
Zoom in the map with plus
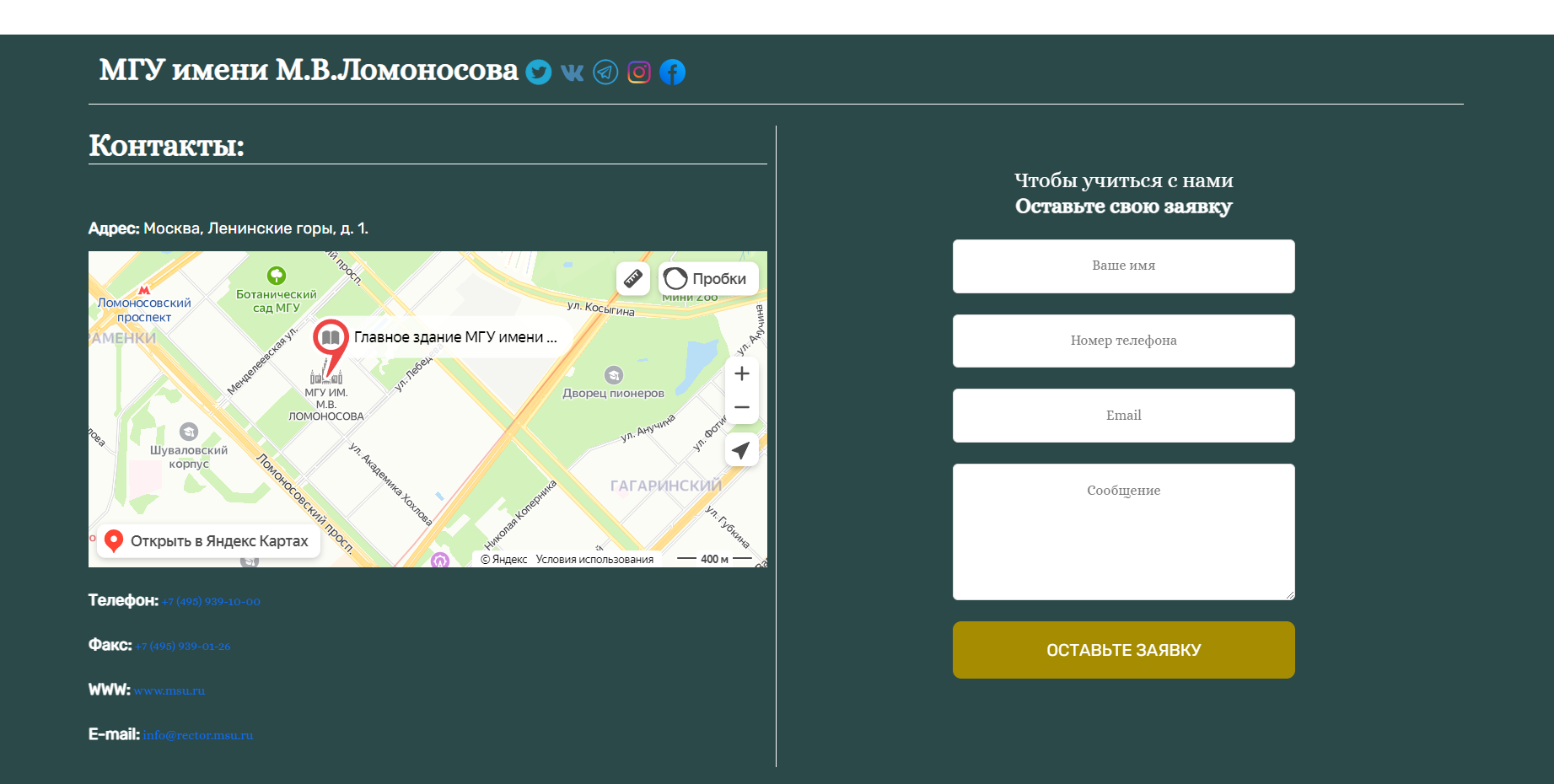coord(742,373)
